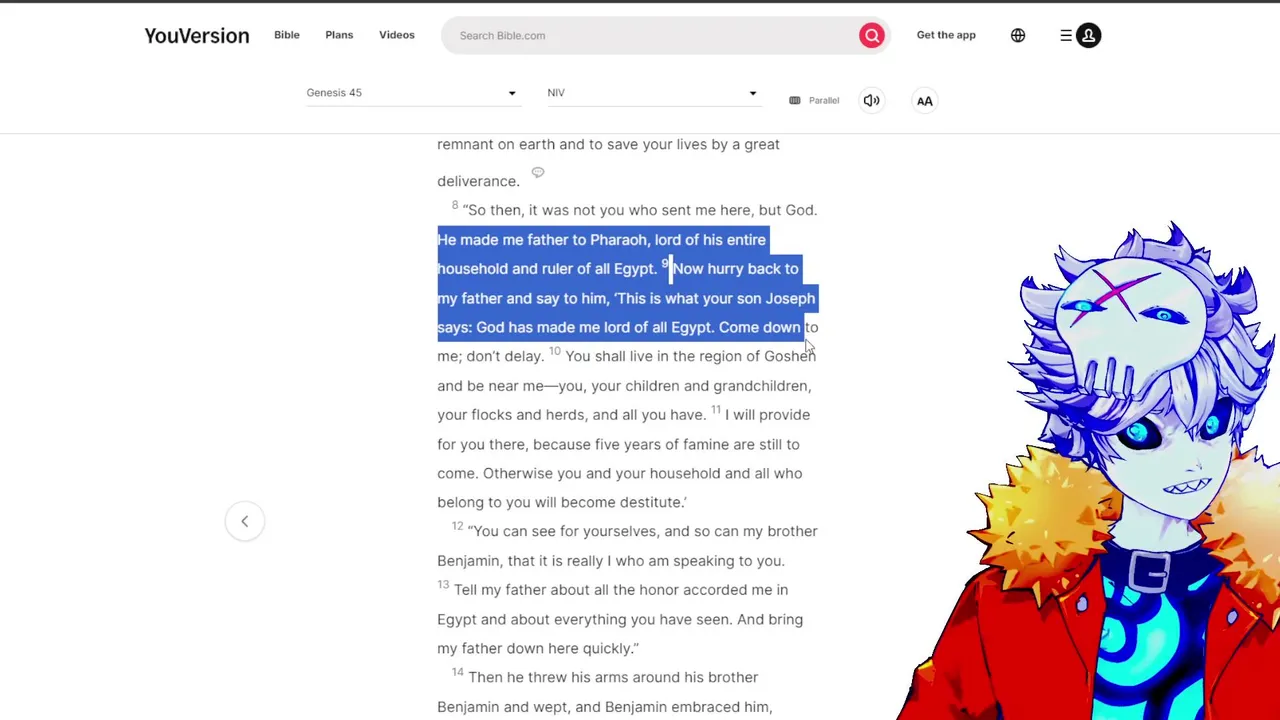Click the verse note bubble icon
This screenshot has width=1280, height=720.
[538, 173]
